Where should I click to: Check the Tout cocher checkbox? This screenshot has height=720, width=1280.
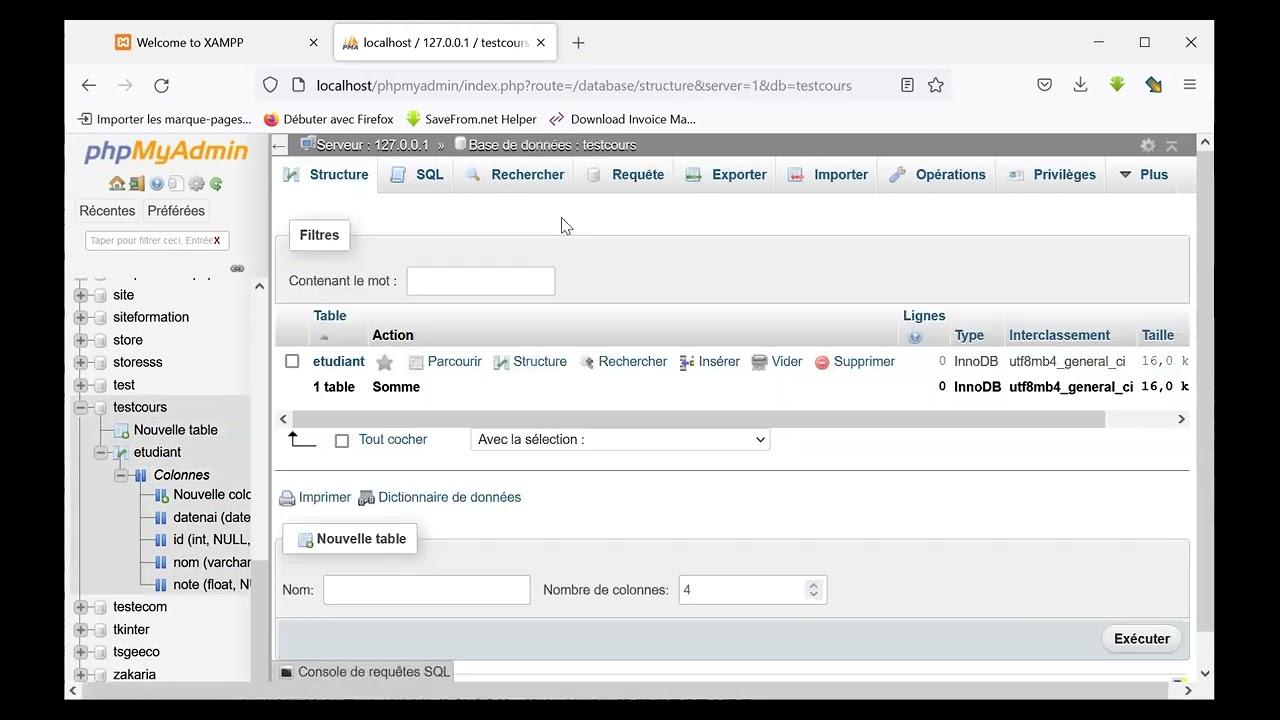point(342,440)
